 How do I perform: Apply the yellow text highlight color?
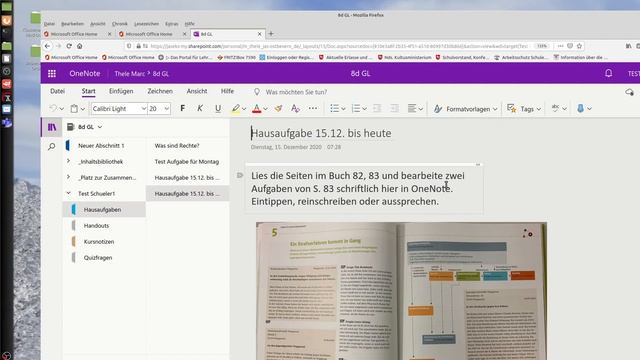pyautogui.click(x=236, y=109)
